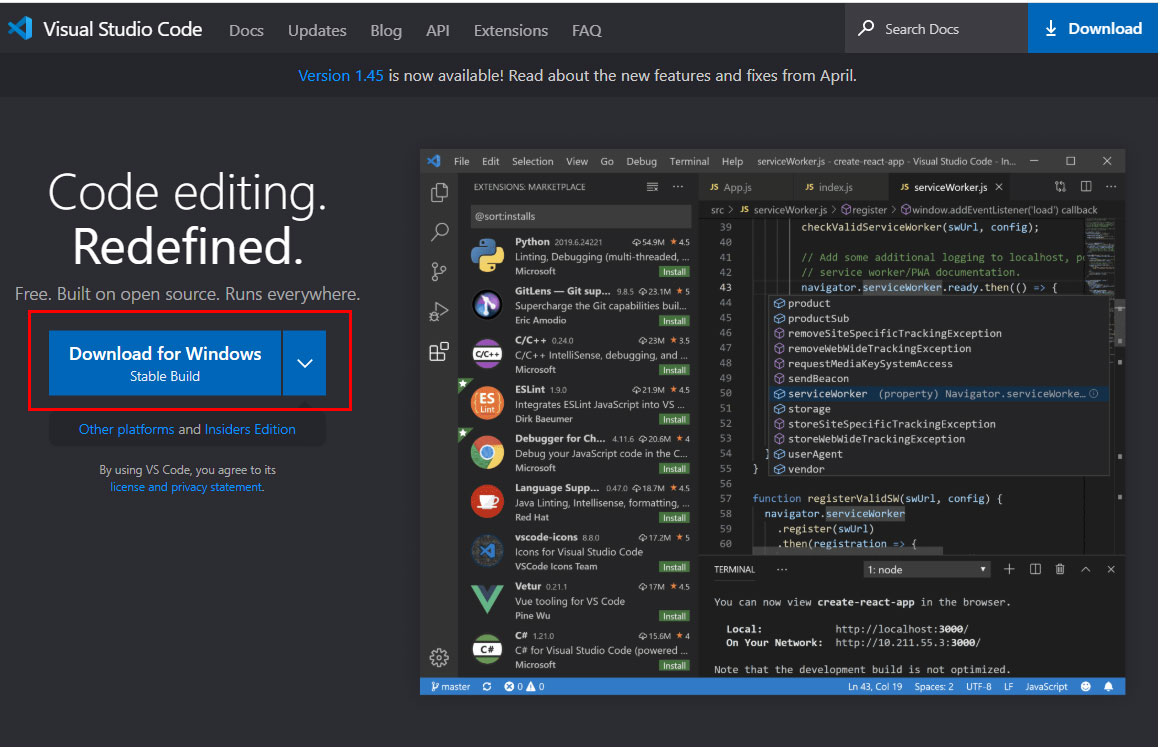The width and height of the screenshot is (1160, 748).
Task: Click the Debugger for Chrome extension icon
Action: [x=488, y=452]
